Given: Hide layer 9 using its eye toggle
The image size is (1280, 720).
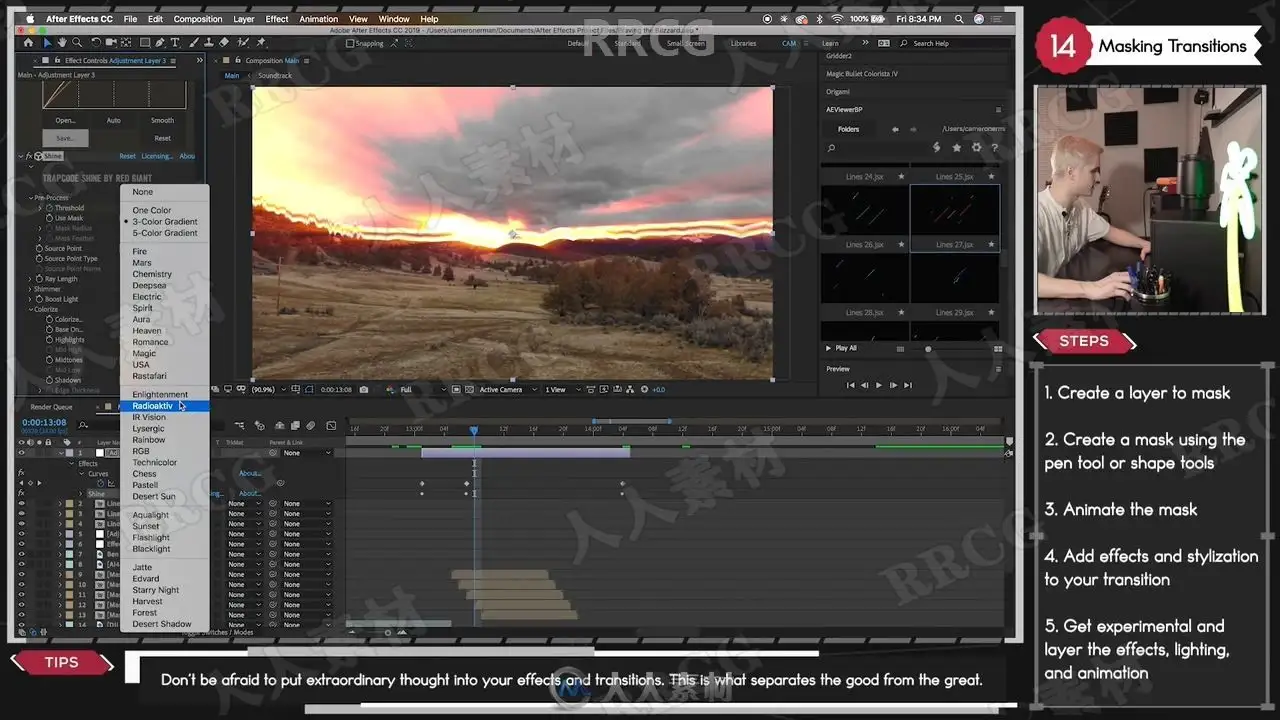Looking at the screenshot, I should click(x=21, y=575).
